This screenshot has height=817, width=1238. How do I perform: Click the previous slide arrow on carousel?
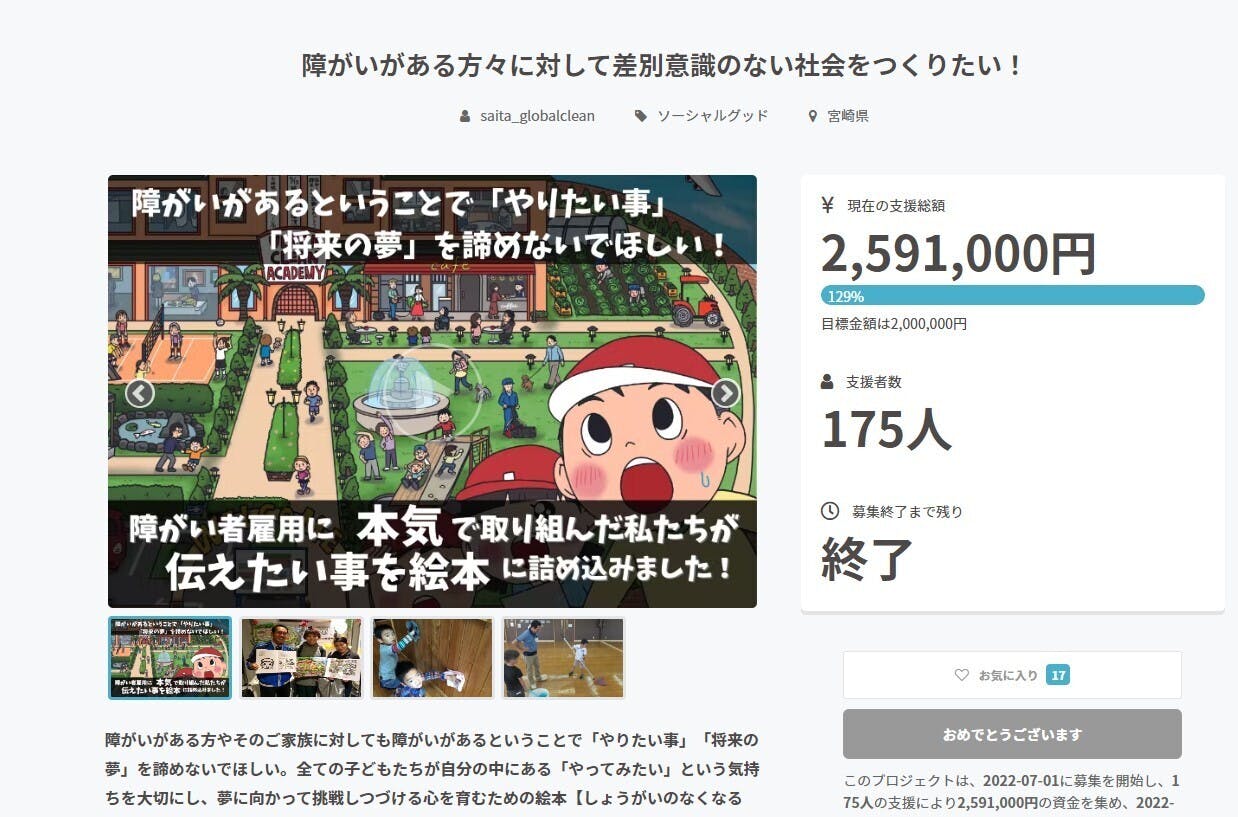tap(139, 393)
